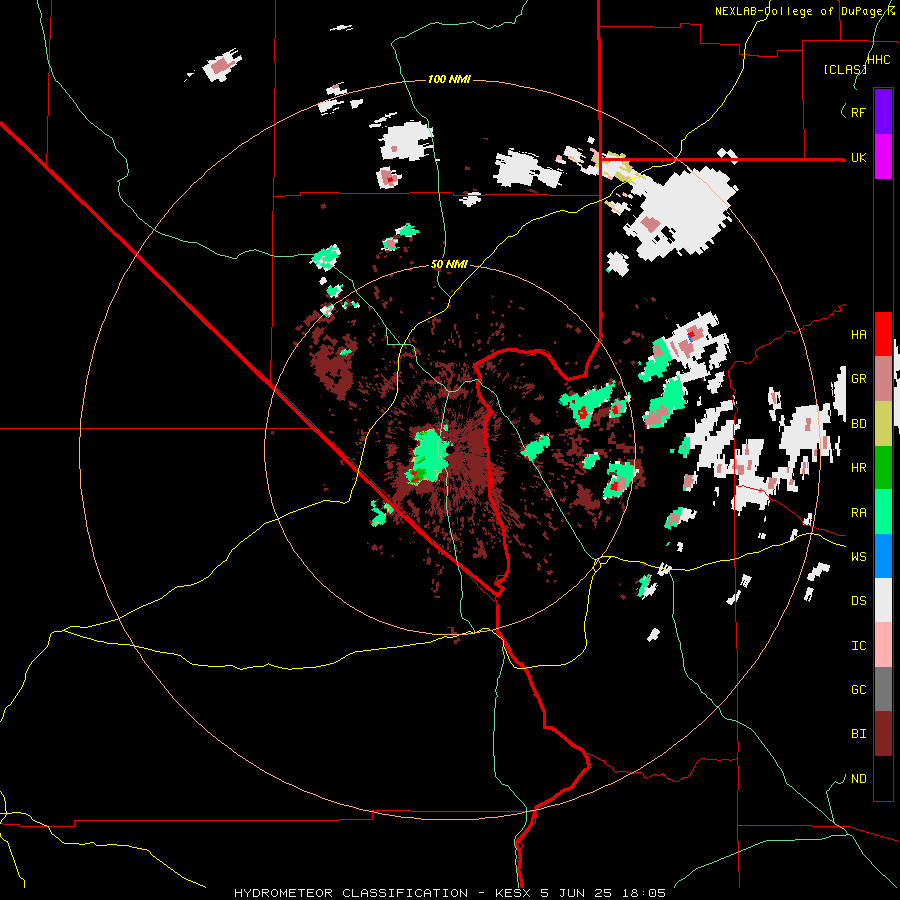
Task: Click the blue WS wet snow swatch
Action: [x=883, y=556]
